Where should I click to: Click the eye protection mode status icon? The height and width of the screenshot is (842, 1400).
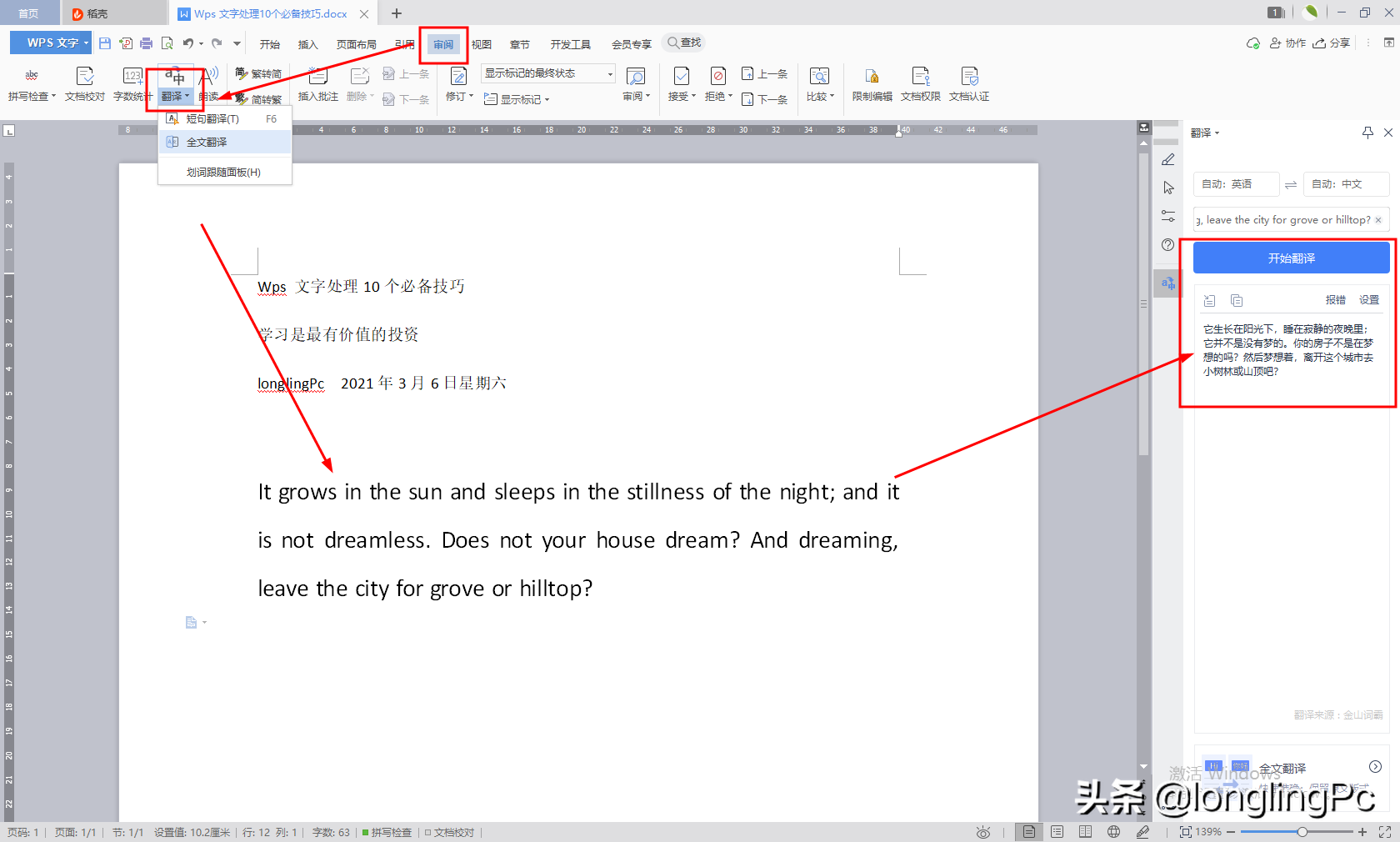[983, 832]
